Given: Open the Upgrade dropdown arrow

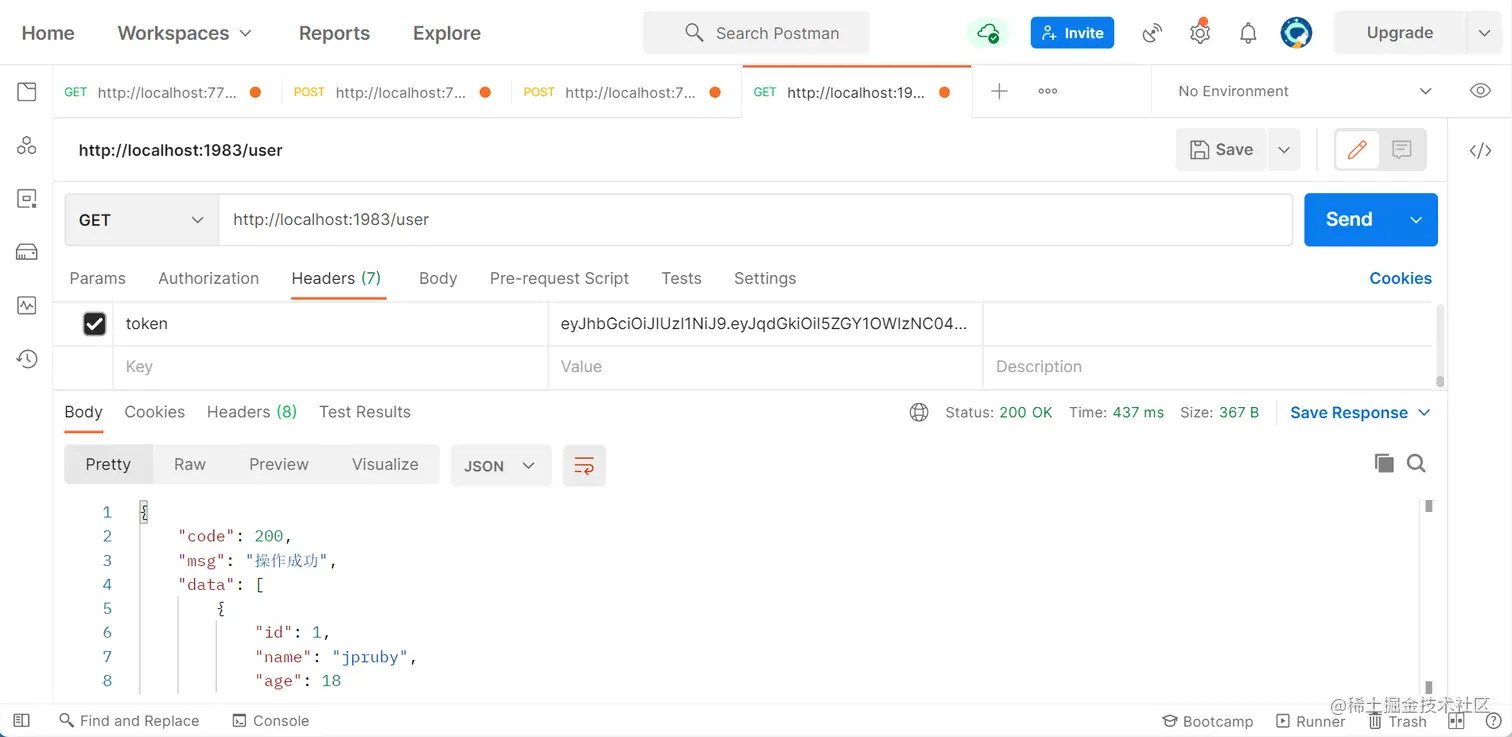Looking at the screenshot, I should 1484,33.
